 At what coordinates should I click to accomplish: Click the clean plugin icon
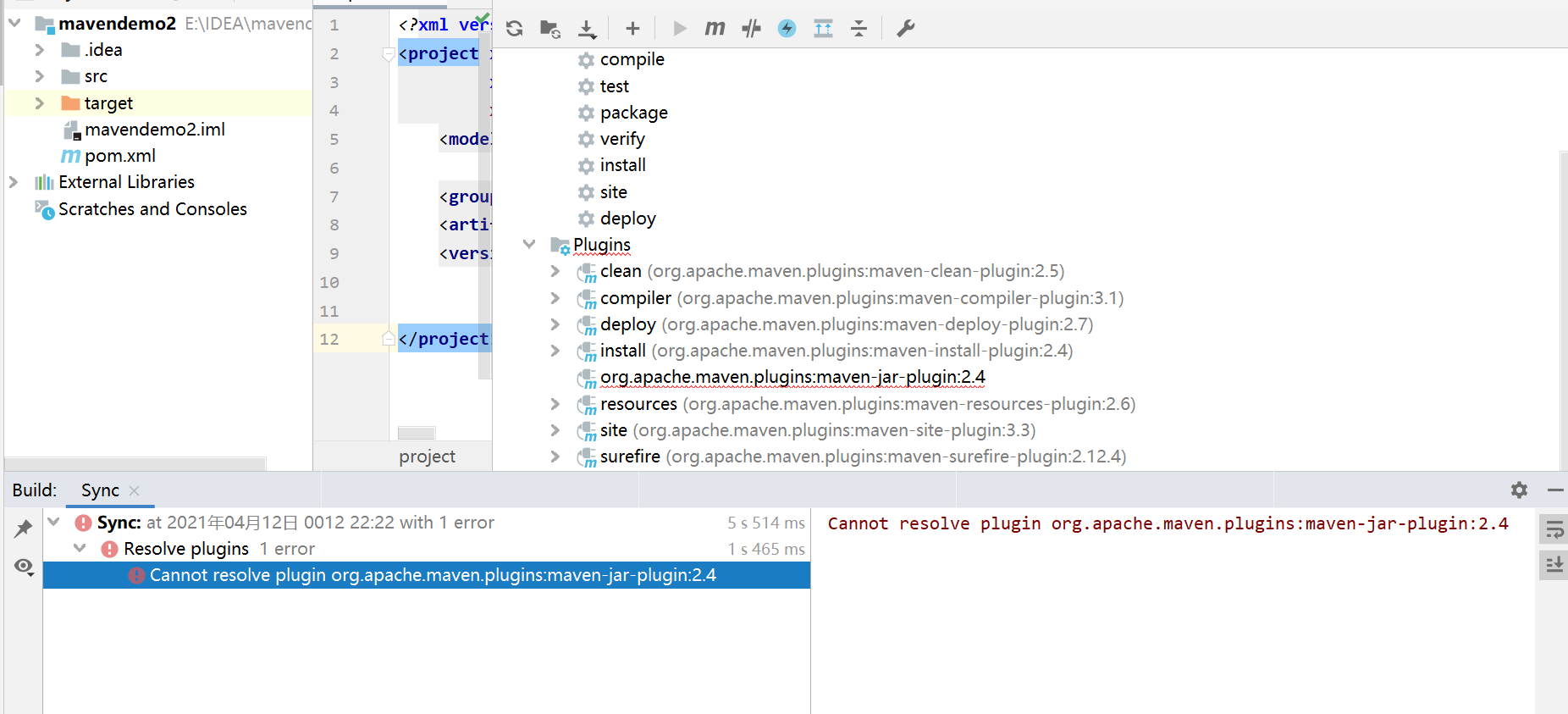tap(587, 273)
